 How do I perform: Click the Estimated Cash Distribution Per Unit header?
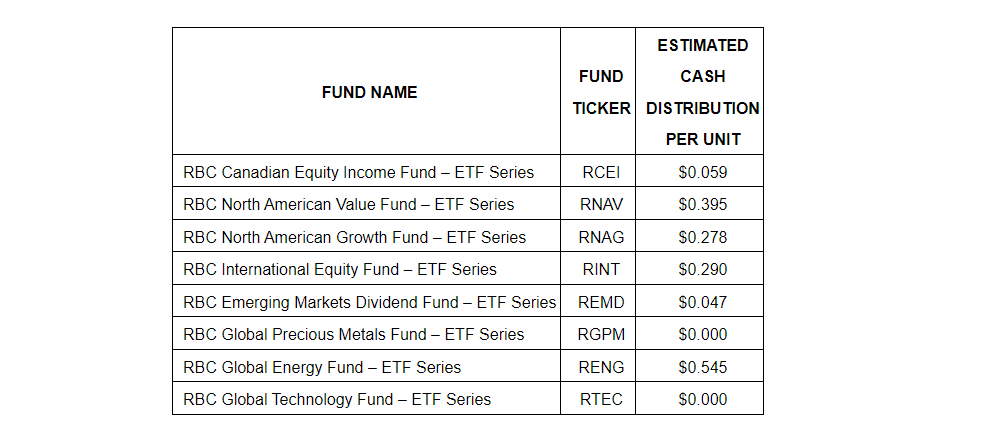702,92
